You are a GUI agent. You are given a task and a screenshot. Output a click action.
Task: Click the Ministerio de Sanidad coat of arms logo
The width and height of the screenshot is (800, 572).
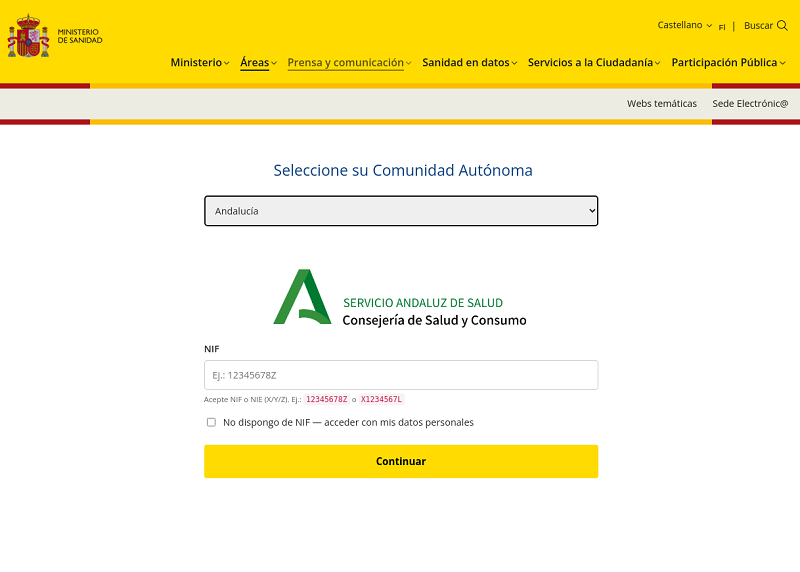tap(28, 36)
